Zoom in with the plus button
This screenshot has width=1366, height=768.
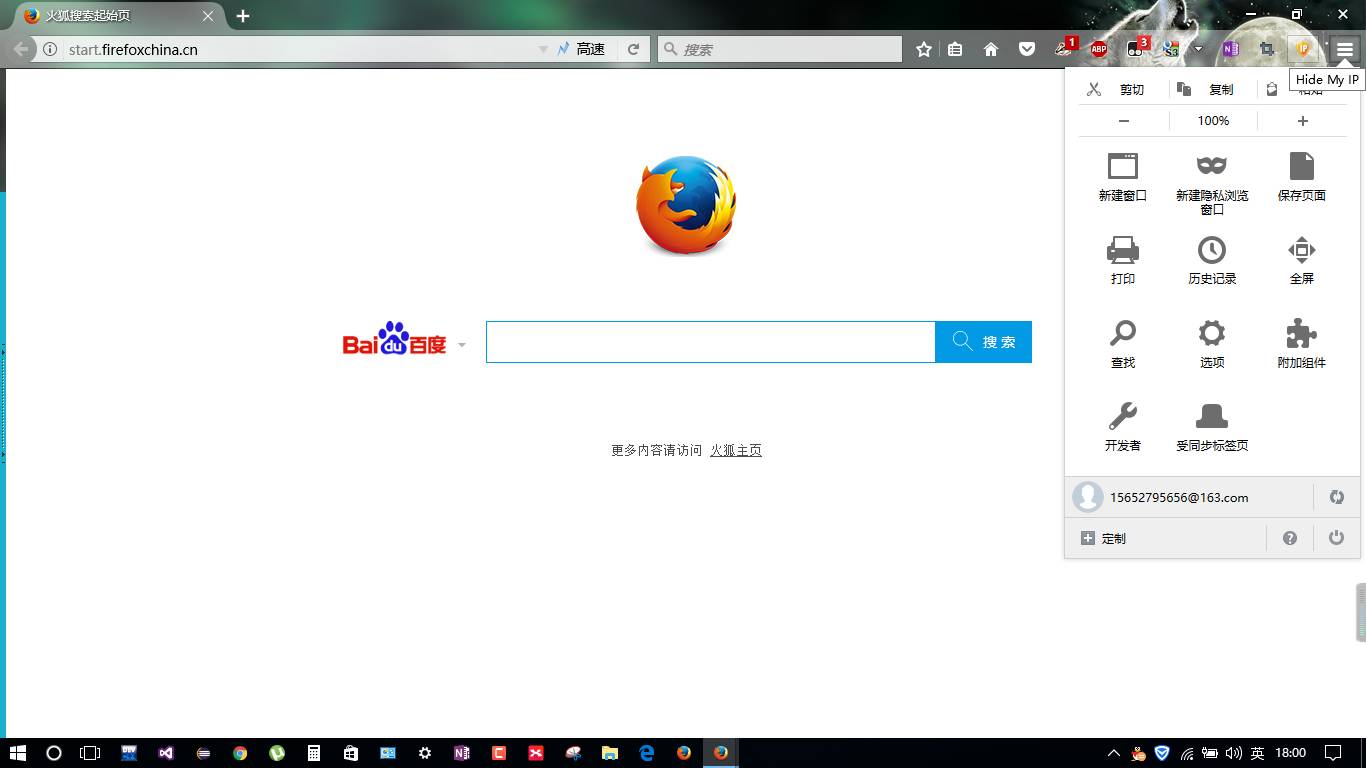[1302, 121]
